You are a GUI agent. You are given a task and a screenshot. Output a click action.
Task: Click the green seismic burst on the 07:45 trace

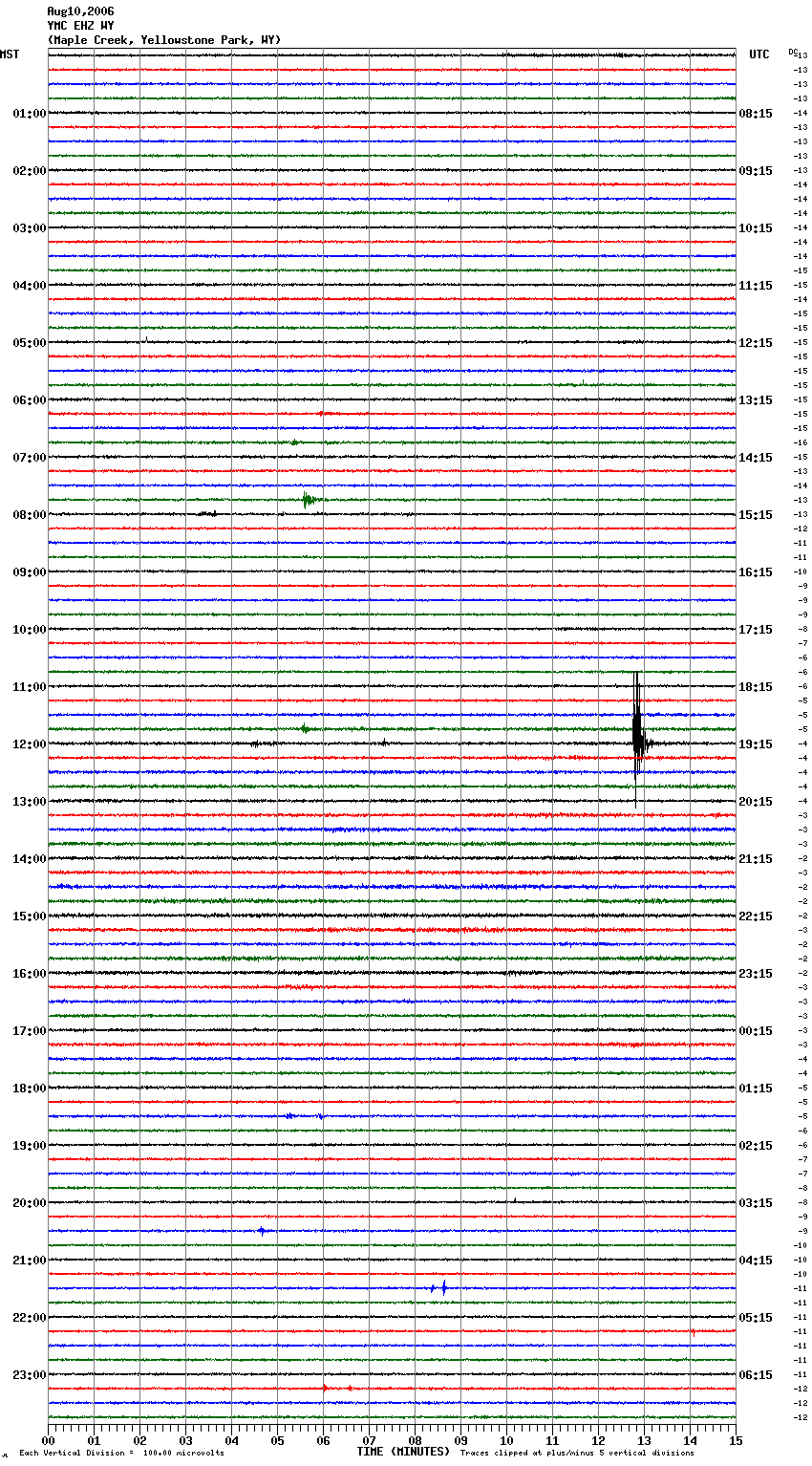tap(310, 499)
